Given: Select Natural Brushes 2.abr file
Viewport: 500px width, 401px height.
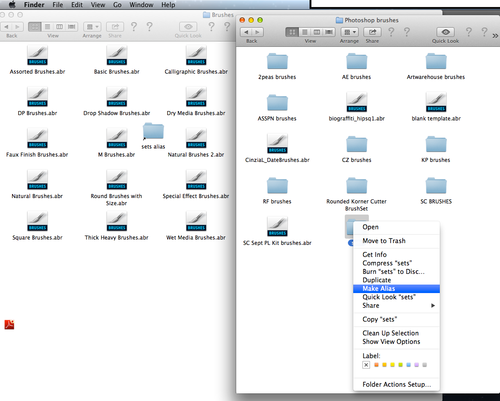Looking at the screenshot, I should pos(196,138).
